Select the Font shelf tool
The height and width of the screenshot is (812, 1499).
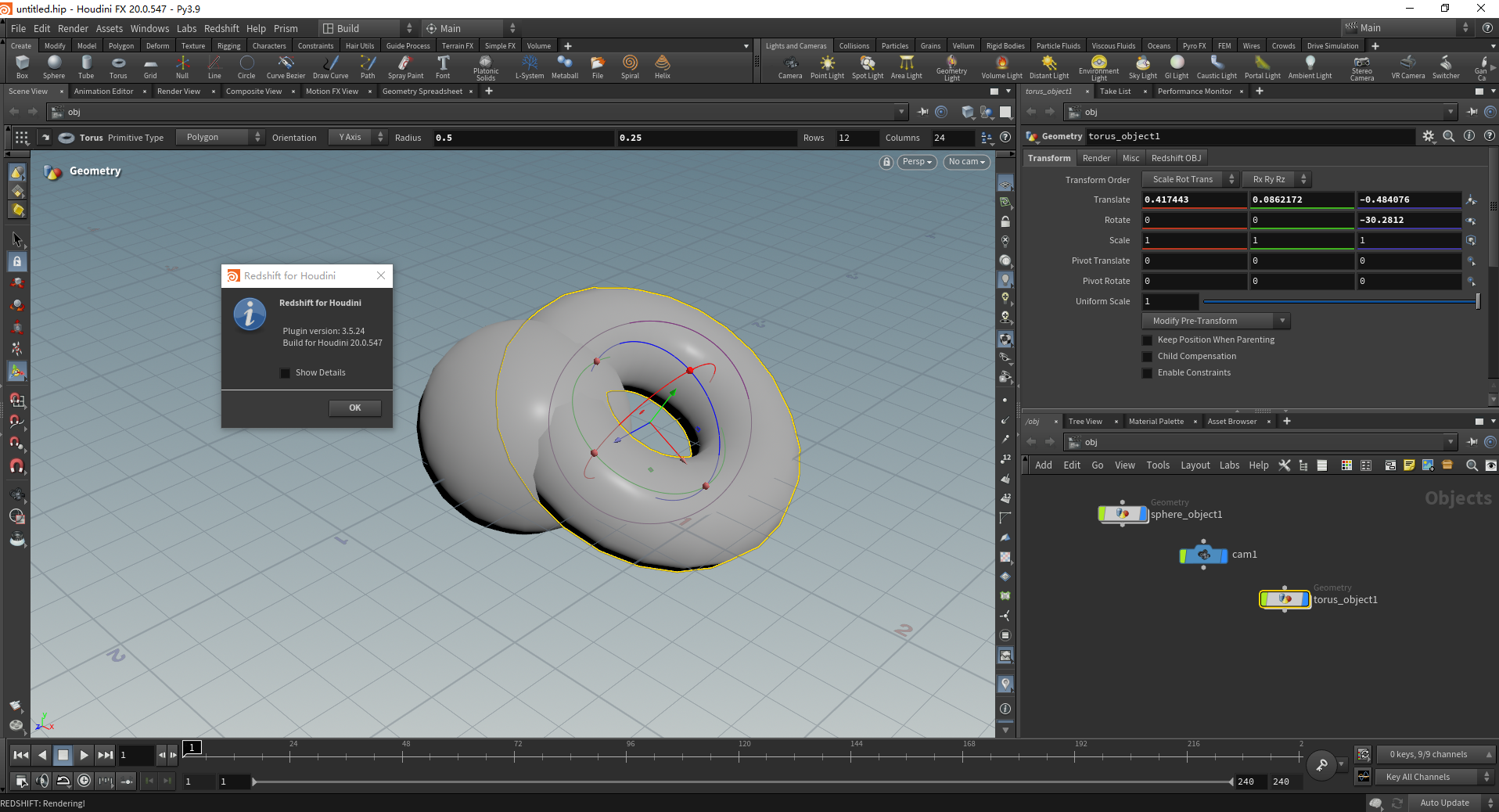point(443,66)
